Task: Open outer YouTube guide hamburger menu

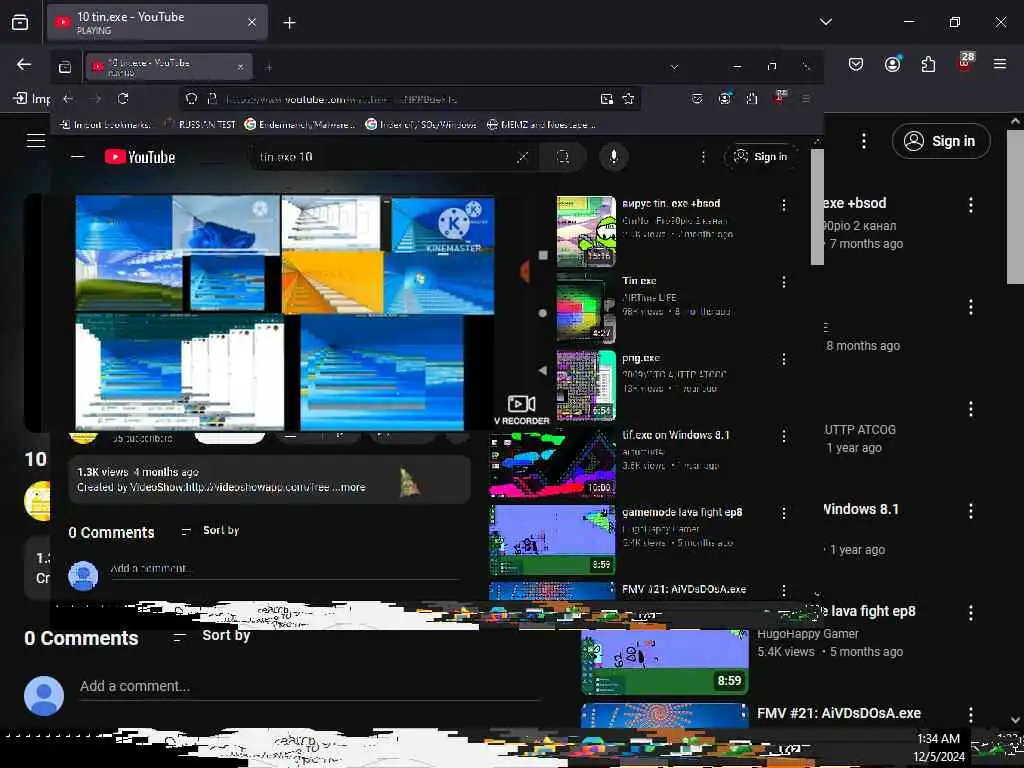Action: coord(36,140)
